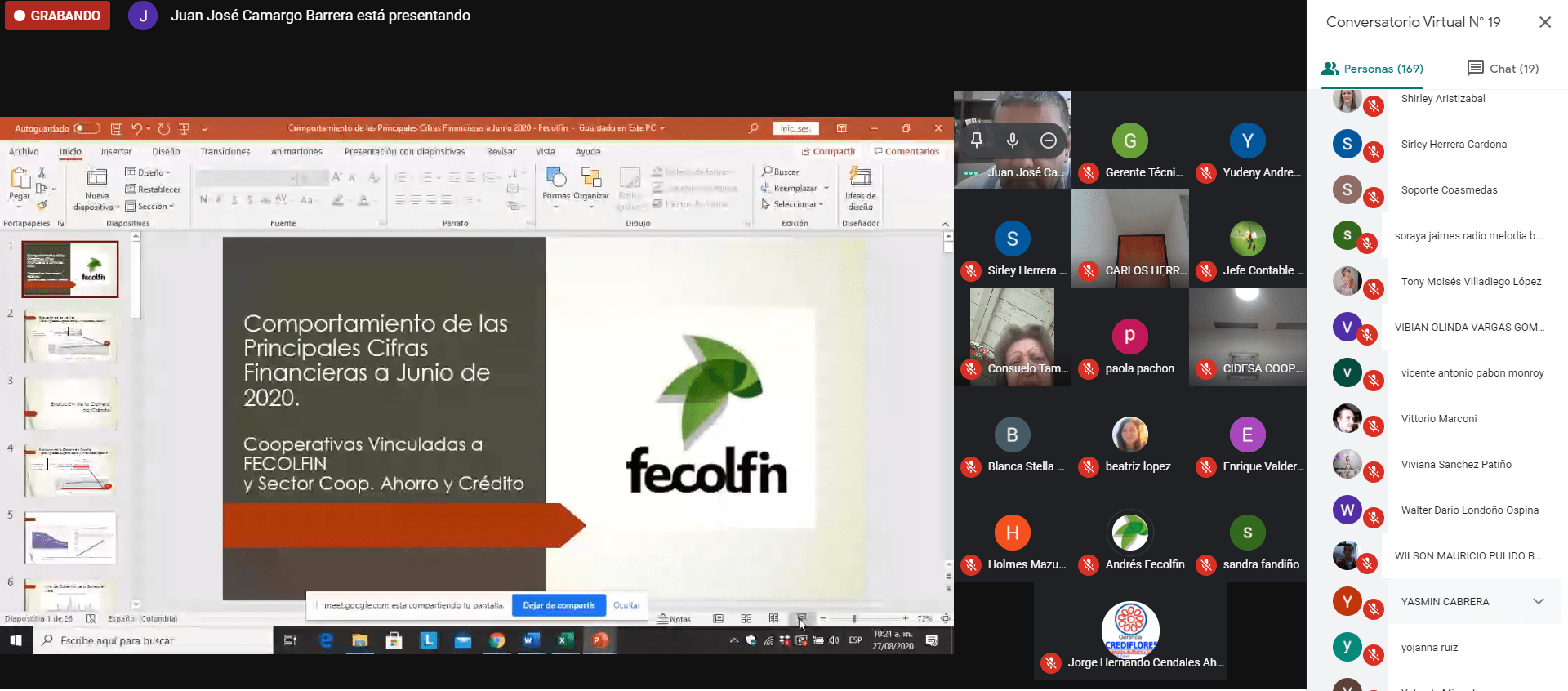The width and height of the screenshot is (1568, 691).
Task: Click the Redo icon in the quick access toolbar
Action: click(x=163, y=128)
